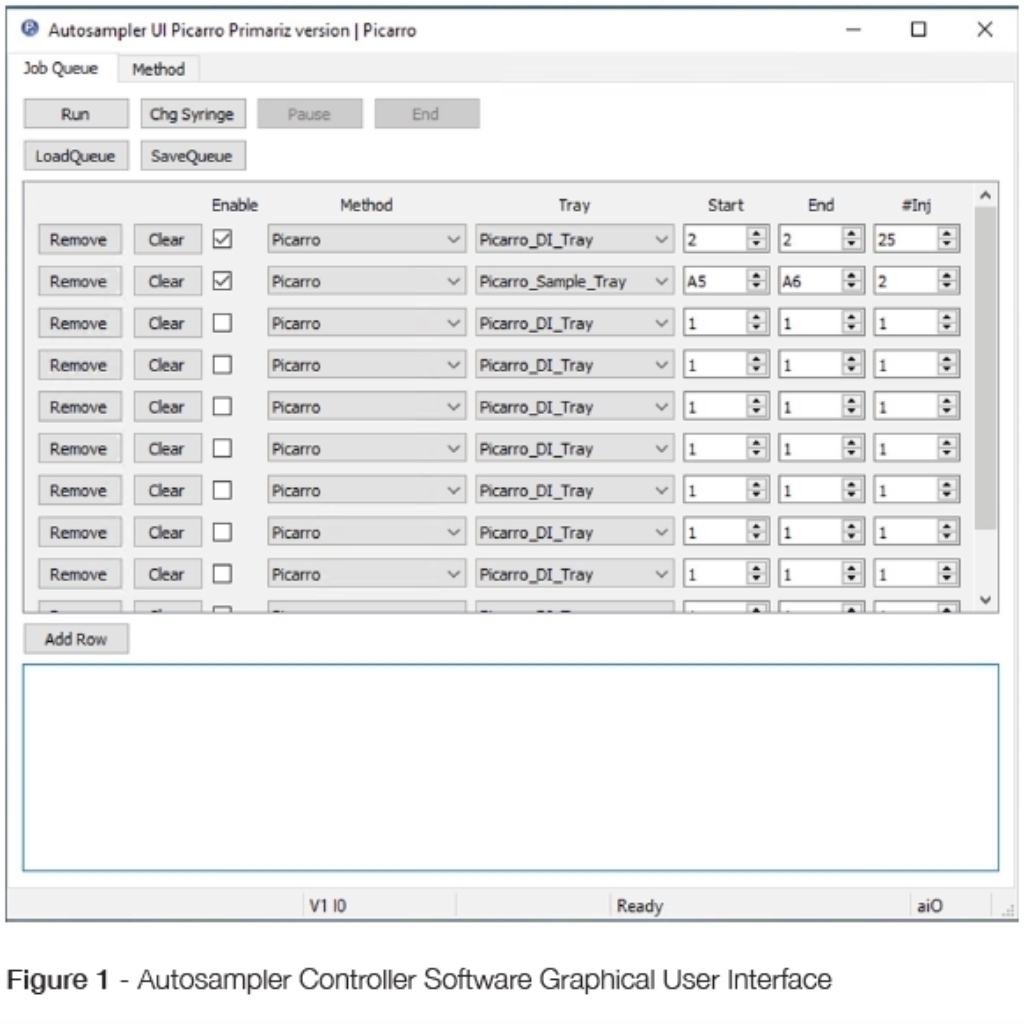
Task: Disable the job with 25 injections
Action: point(222,239)
